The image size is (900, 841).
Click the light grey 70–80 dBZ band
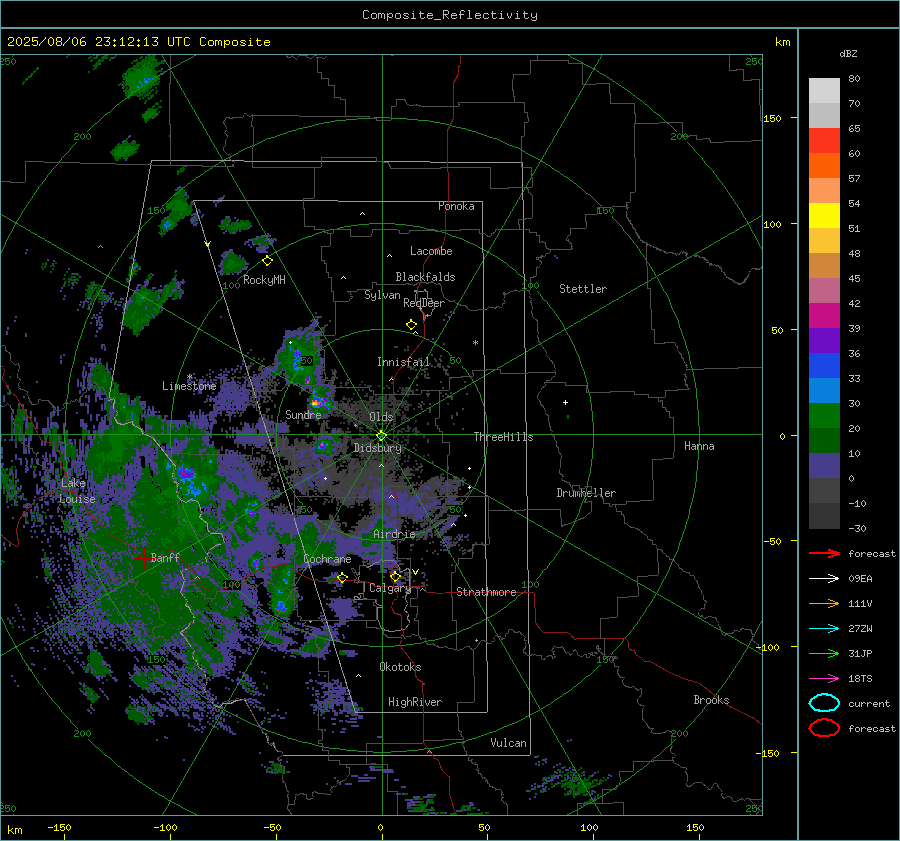[x=824, y=91]
